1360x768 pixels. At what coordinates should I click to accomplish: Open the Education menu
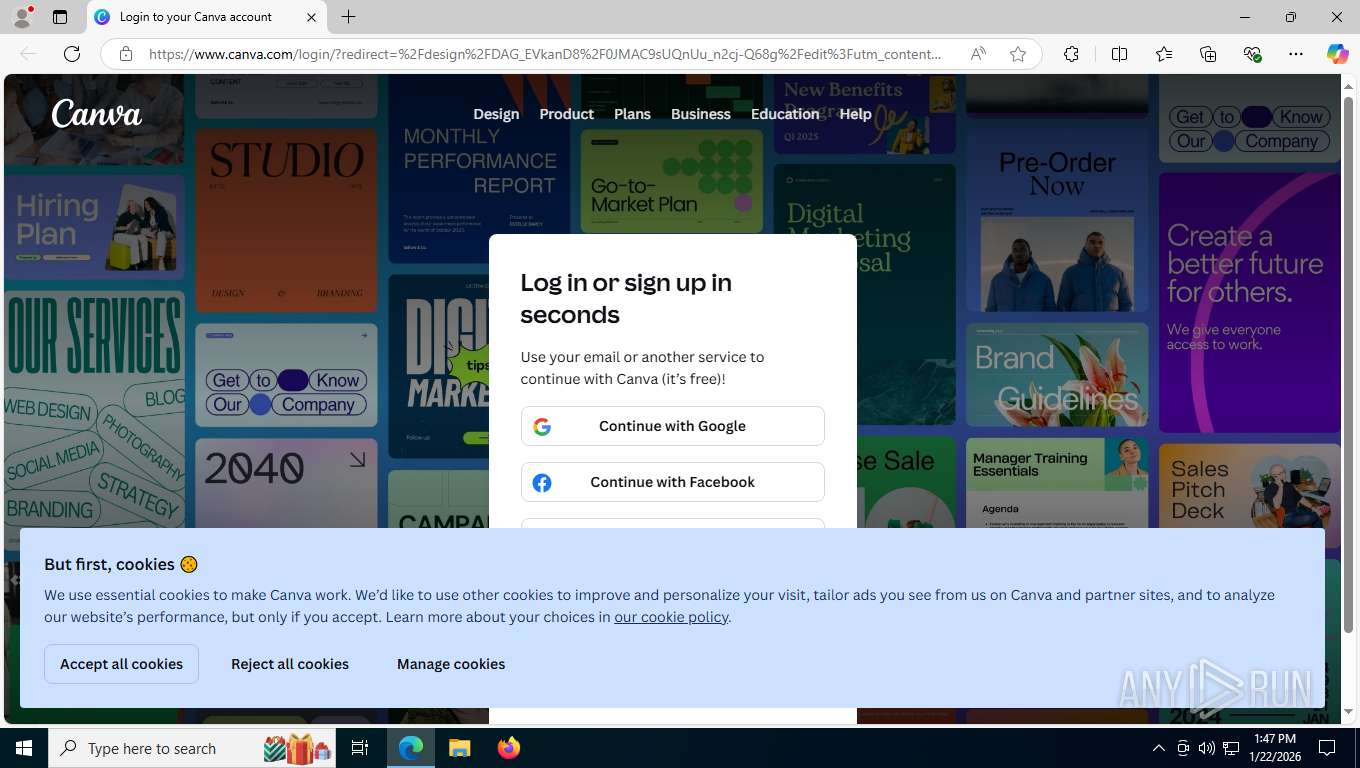pyautogui.click(x=785, y=114)
